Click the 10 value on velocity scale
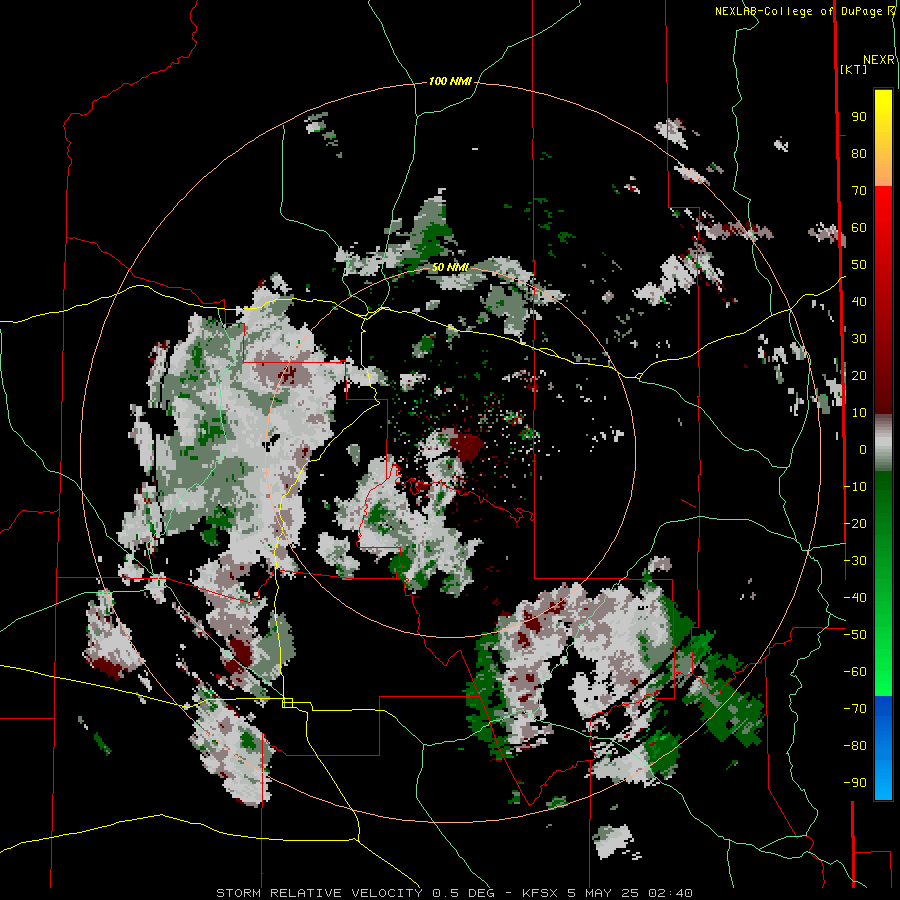The width and height of the screenshot is (900, 900). [x=859, y=412]
